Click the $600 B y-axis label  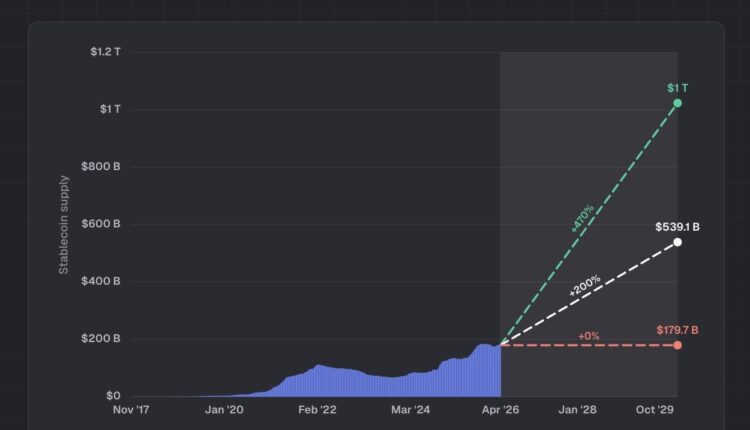[x=103, y=224]
